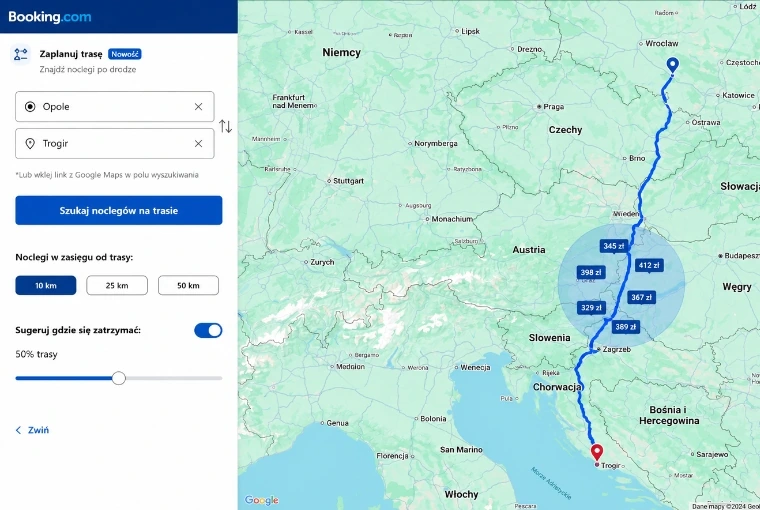Toggle Sugeruj gdzie się zatrzymać switch
The width and height of the screenshot is (760, 510).
click(208, 331)
